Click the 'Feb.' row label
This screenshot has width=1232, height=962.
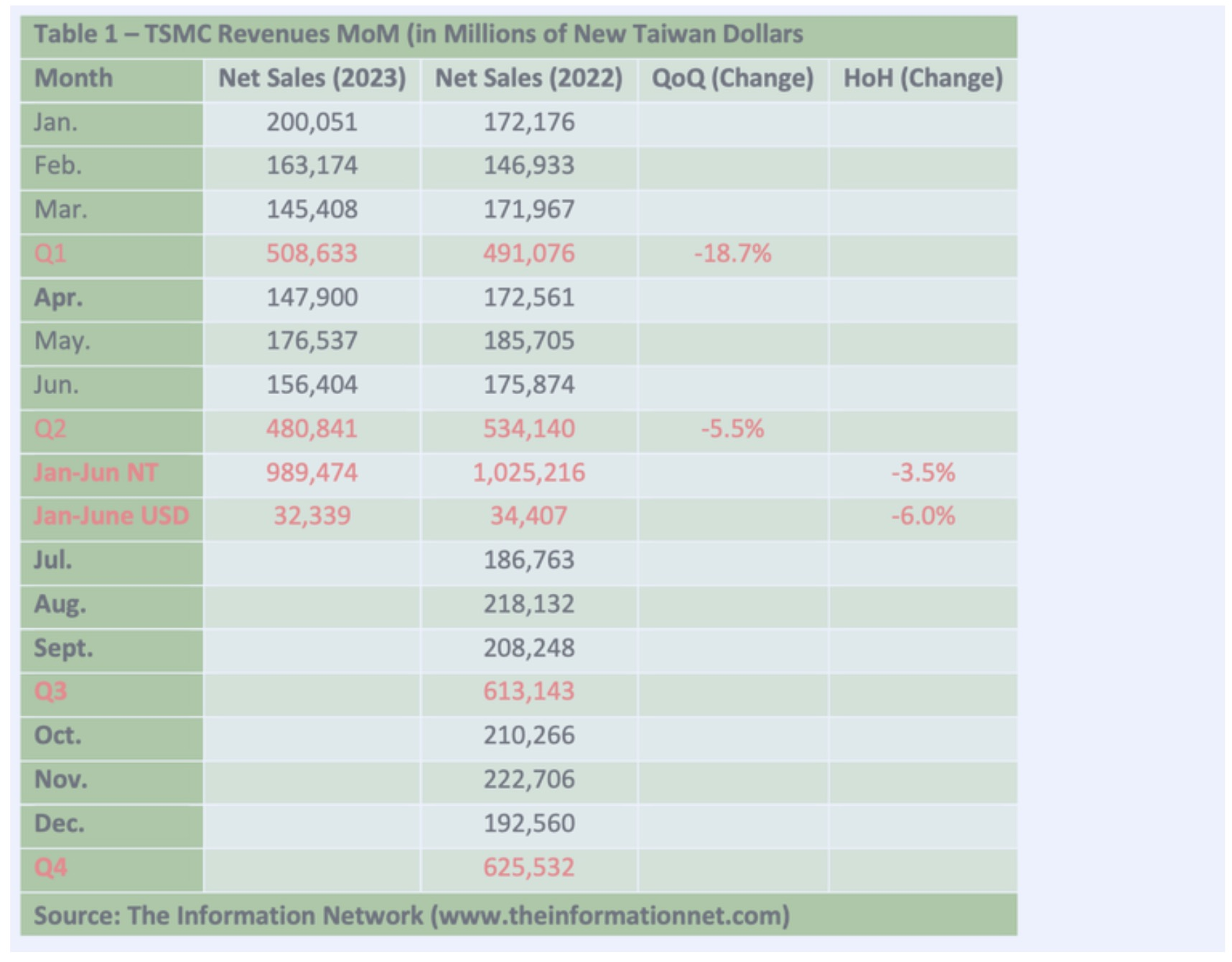point(58,165)
